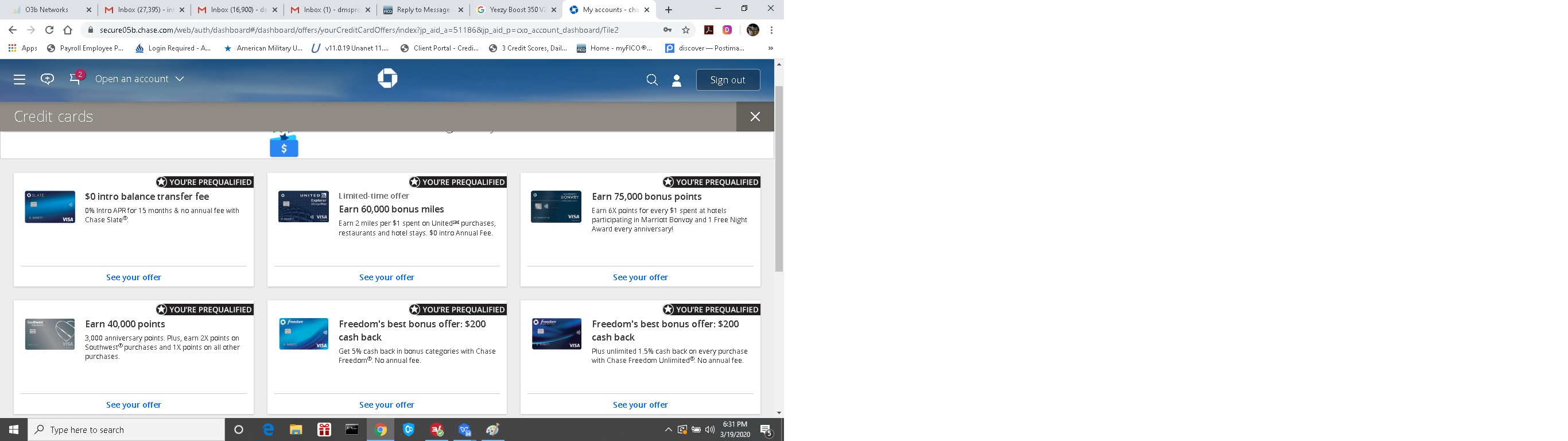Image resolution: width=1568 pixels, height=441 pixels.
Task: Open the Login Required bookmark
Action: pyautogui.click(x=173, y=48)
